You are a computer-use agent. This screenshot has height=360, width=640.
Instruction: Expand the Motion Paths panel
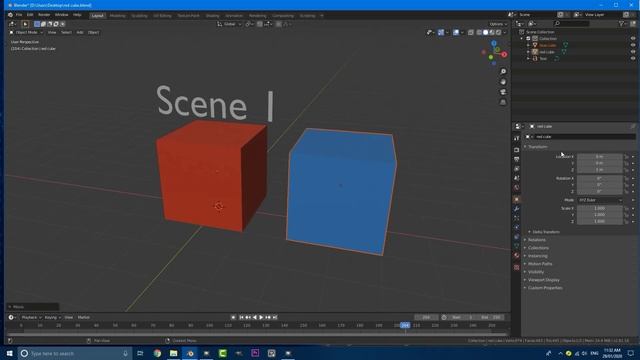click(540, 264)
